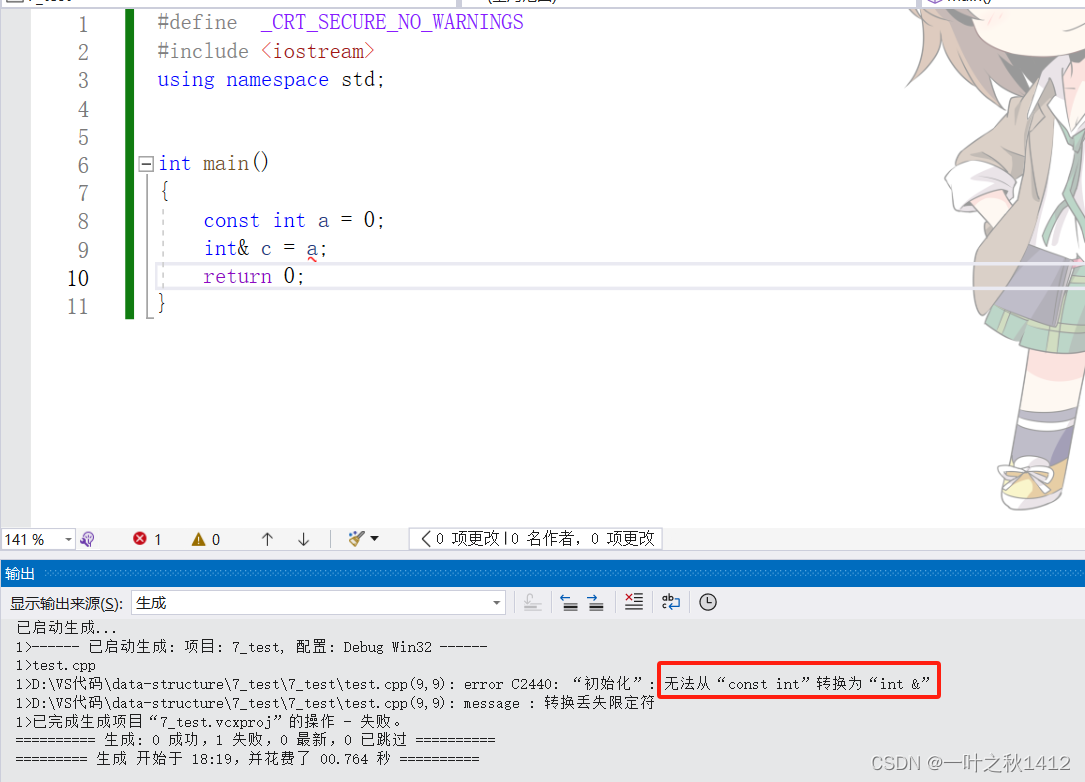Click line number 9 in the editor margin
This screenshot has width=1085, height=782.
point(83,248)
